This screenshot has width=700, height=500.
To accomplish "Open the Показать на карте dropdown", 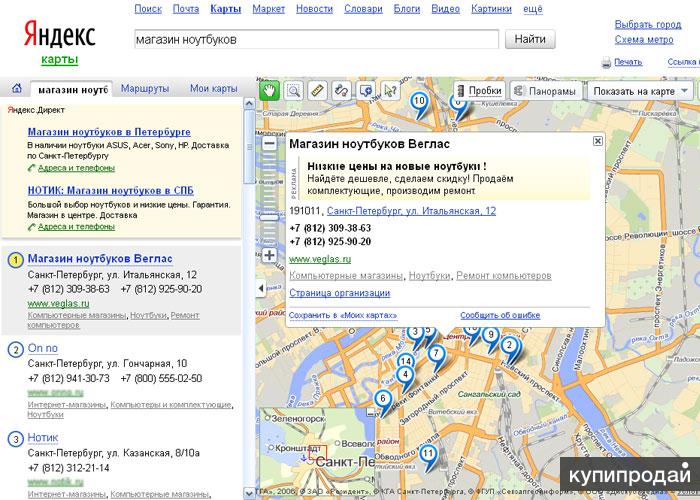I will tap(640, 91).
